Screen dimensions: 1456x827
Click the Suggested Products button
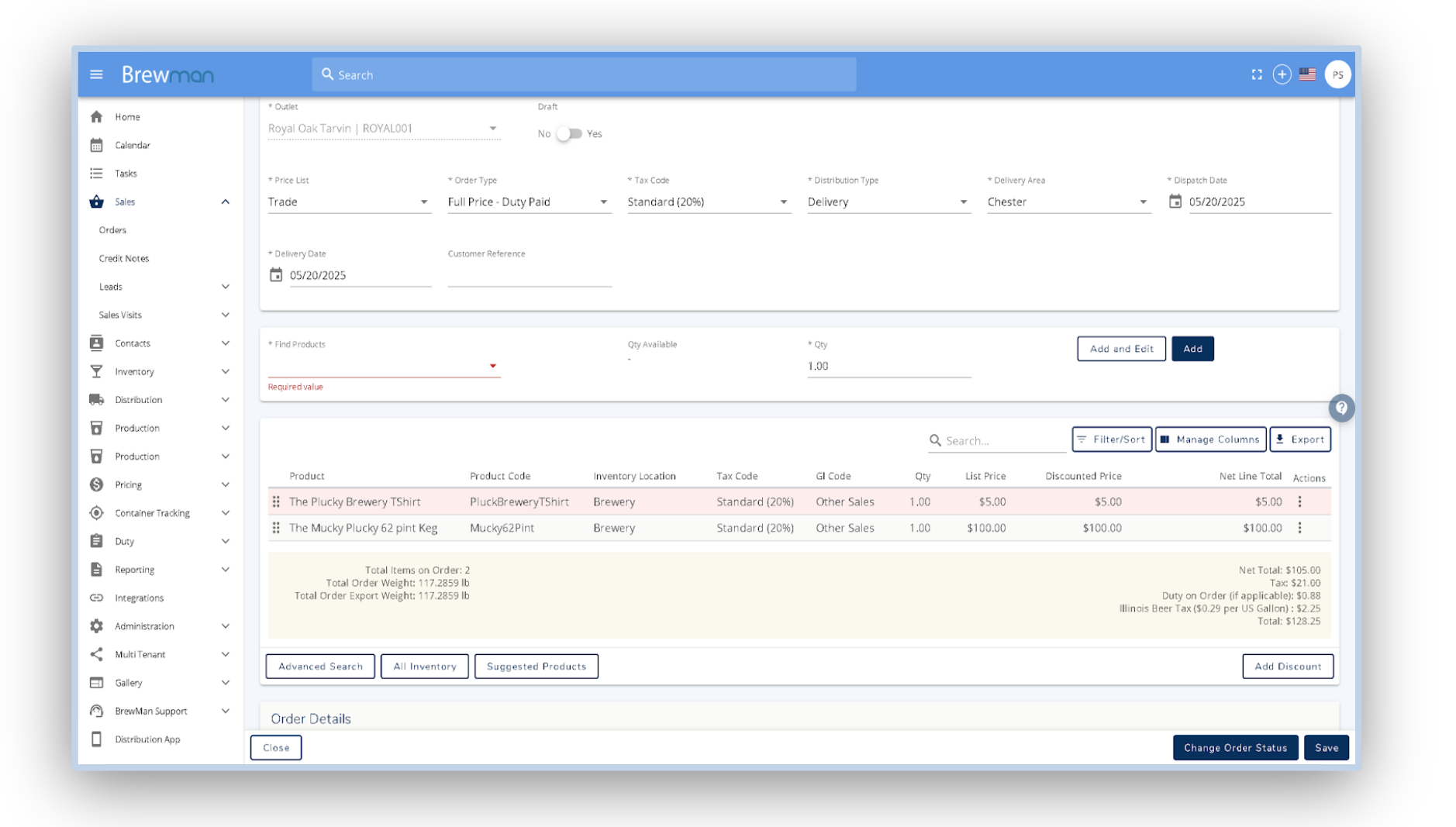(x=537, y=667)
